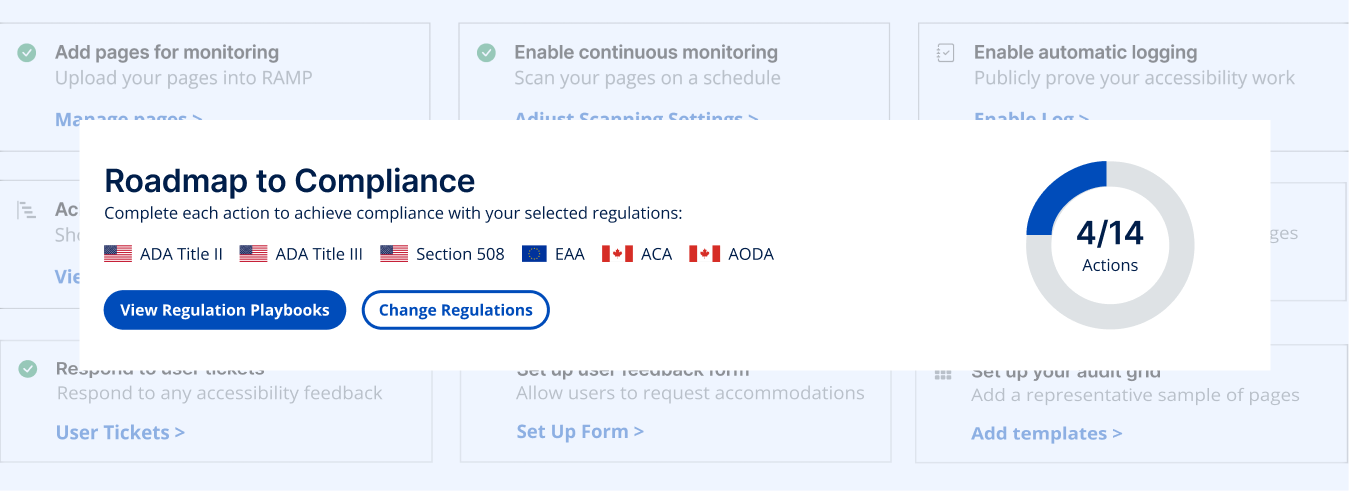1349x491 pixels.
Task: Open the User Tickets link
Action: [120, 433]
